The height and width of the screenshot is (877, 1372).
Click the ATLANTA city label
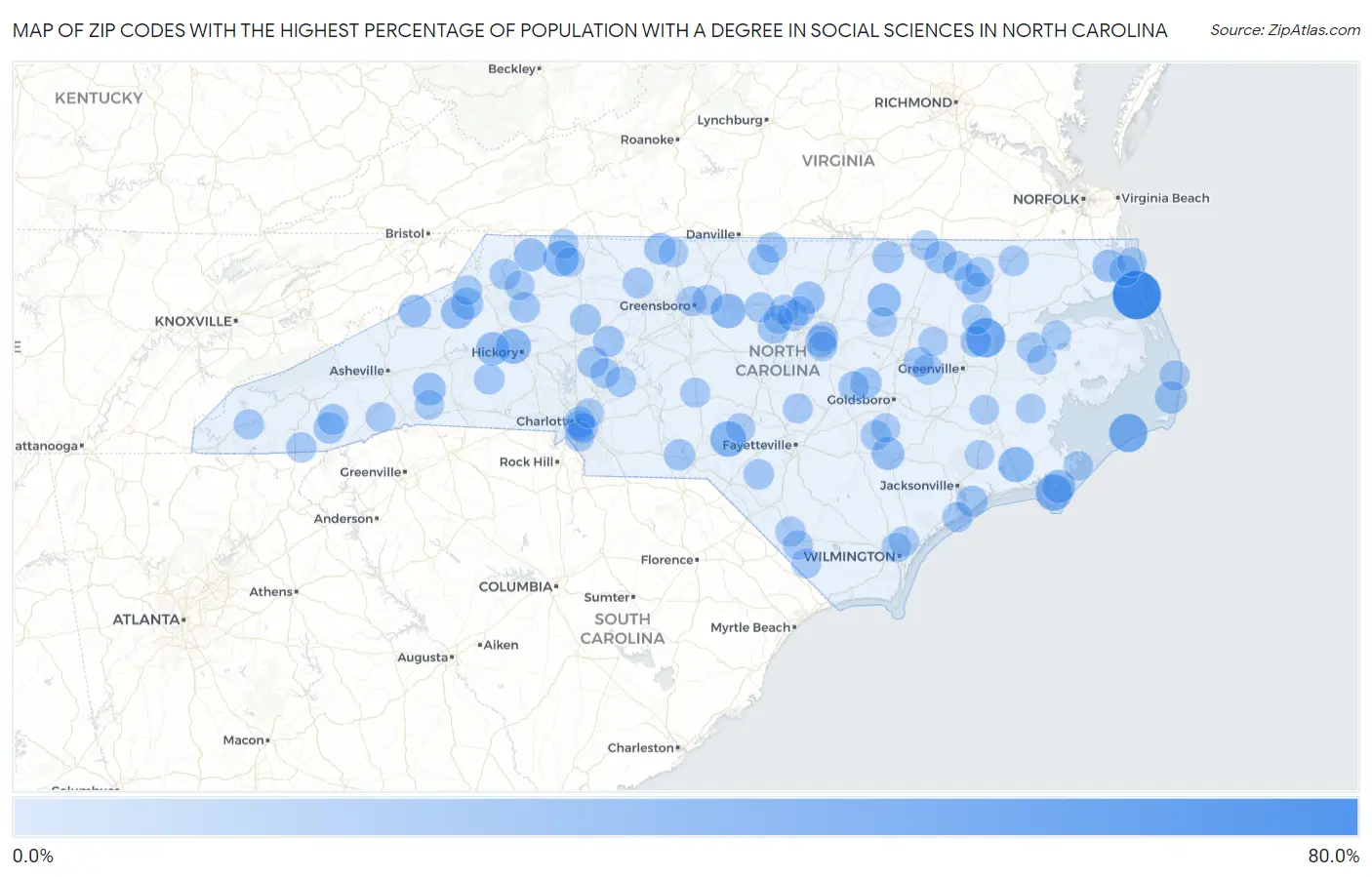[146, 619]
